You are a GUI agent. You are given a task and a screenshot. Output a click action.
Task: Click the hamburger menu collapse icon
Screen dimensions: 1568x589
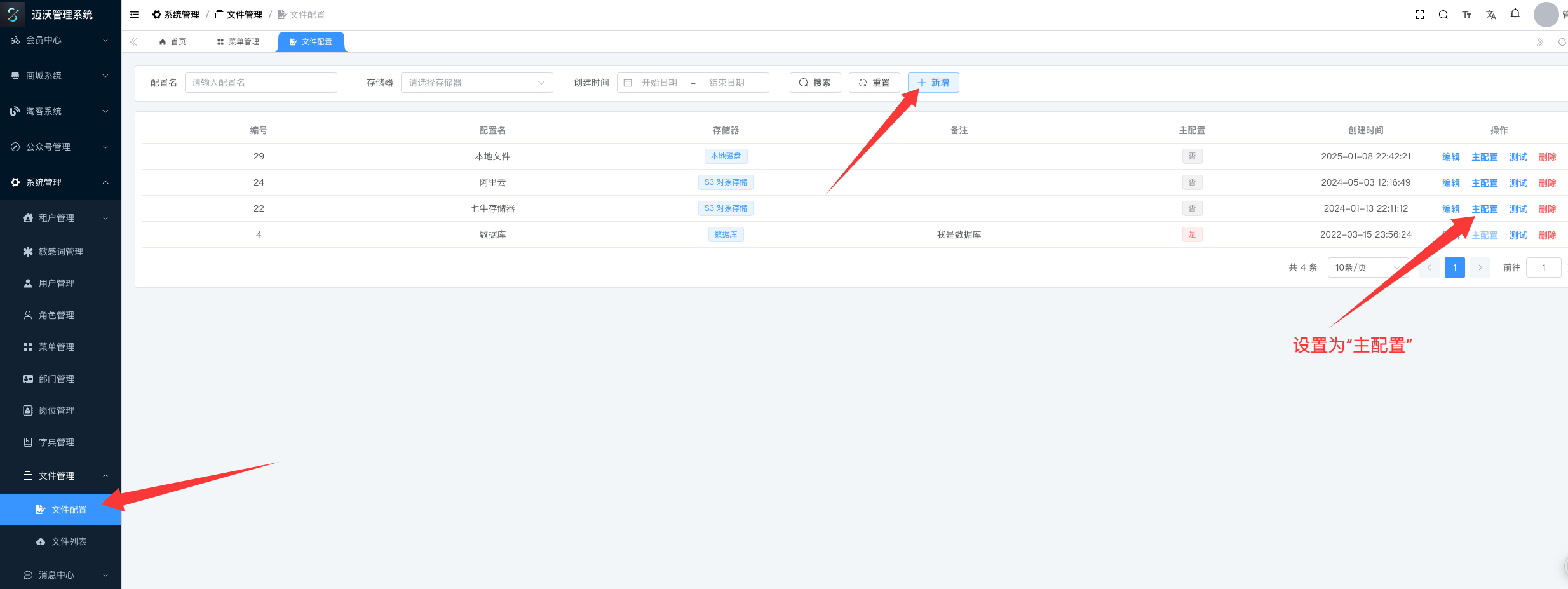[x=134, y=15]
